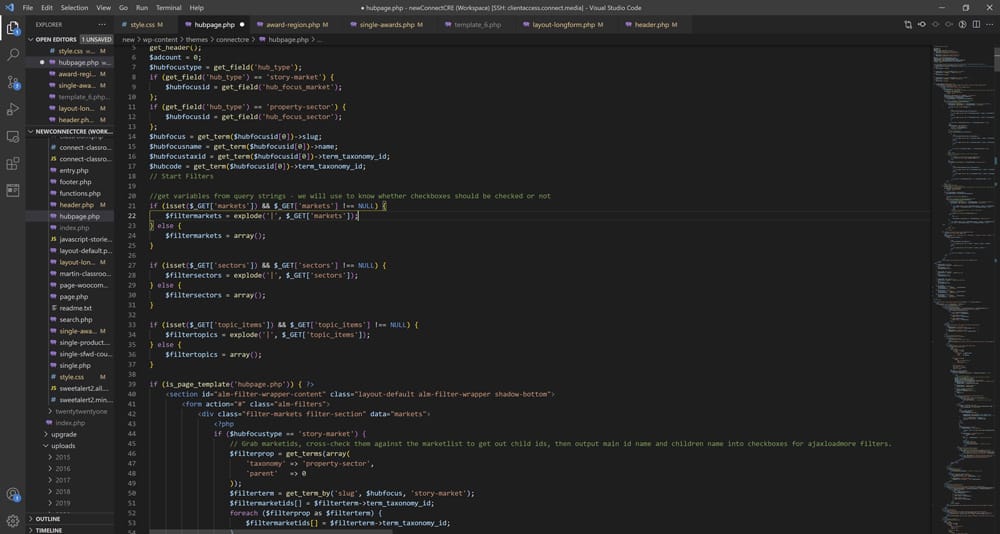The height and width of the screenshot is (534, 1000).
Task: Click the Accounts icon in activity bar
Action: 13,494
